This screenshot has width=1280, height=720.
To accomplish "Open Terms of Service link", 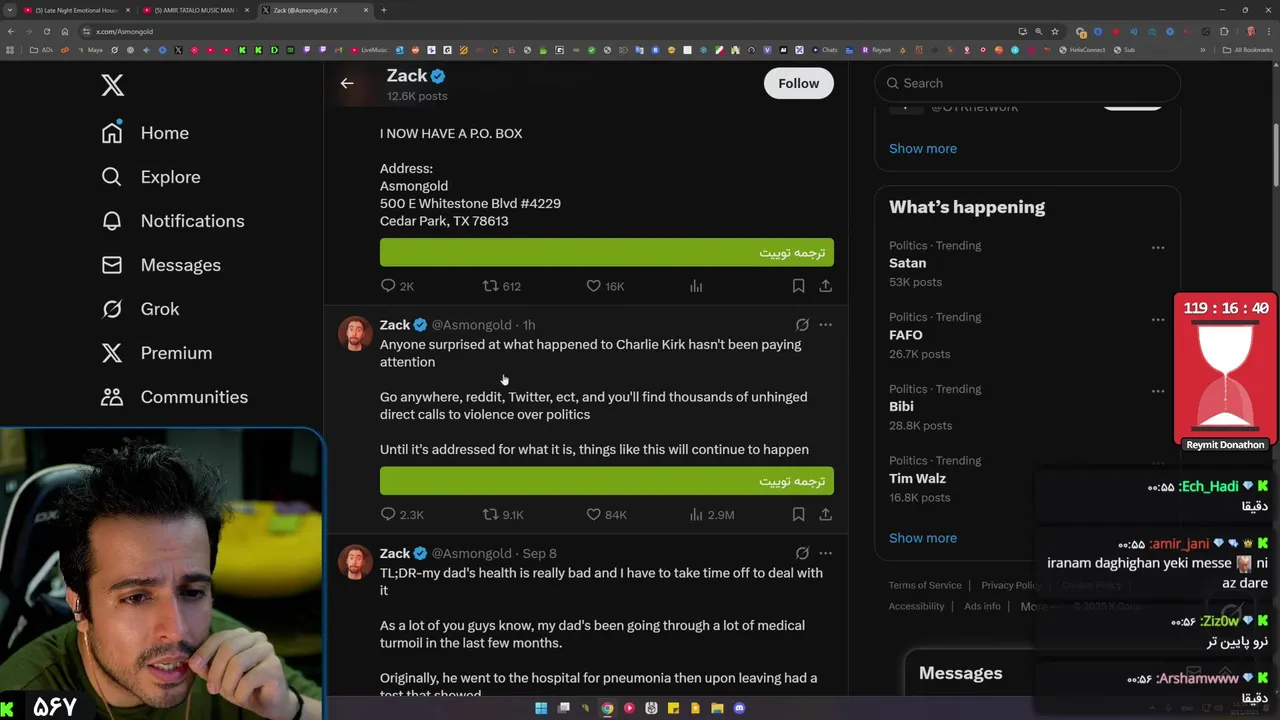I will [925, 585].
